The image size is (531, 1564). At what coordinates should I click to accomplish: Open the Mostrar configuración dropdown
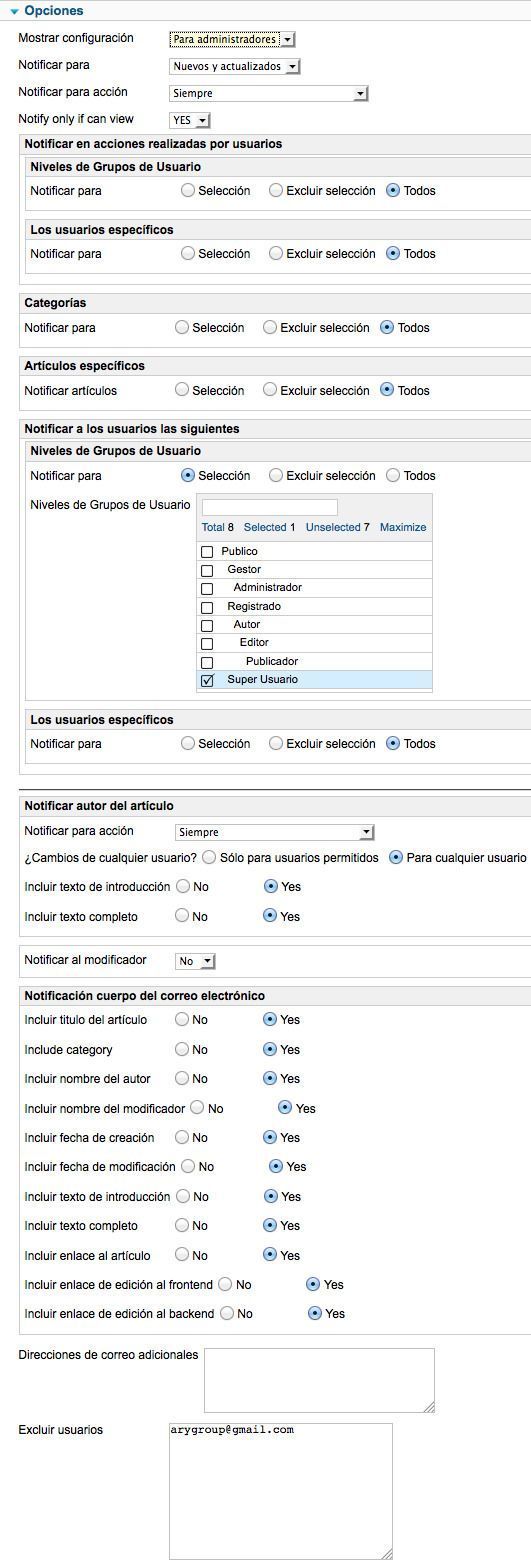click(x=232, y=39)
